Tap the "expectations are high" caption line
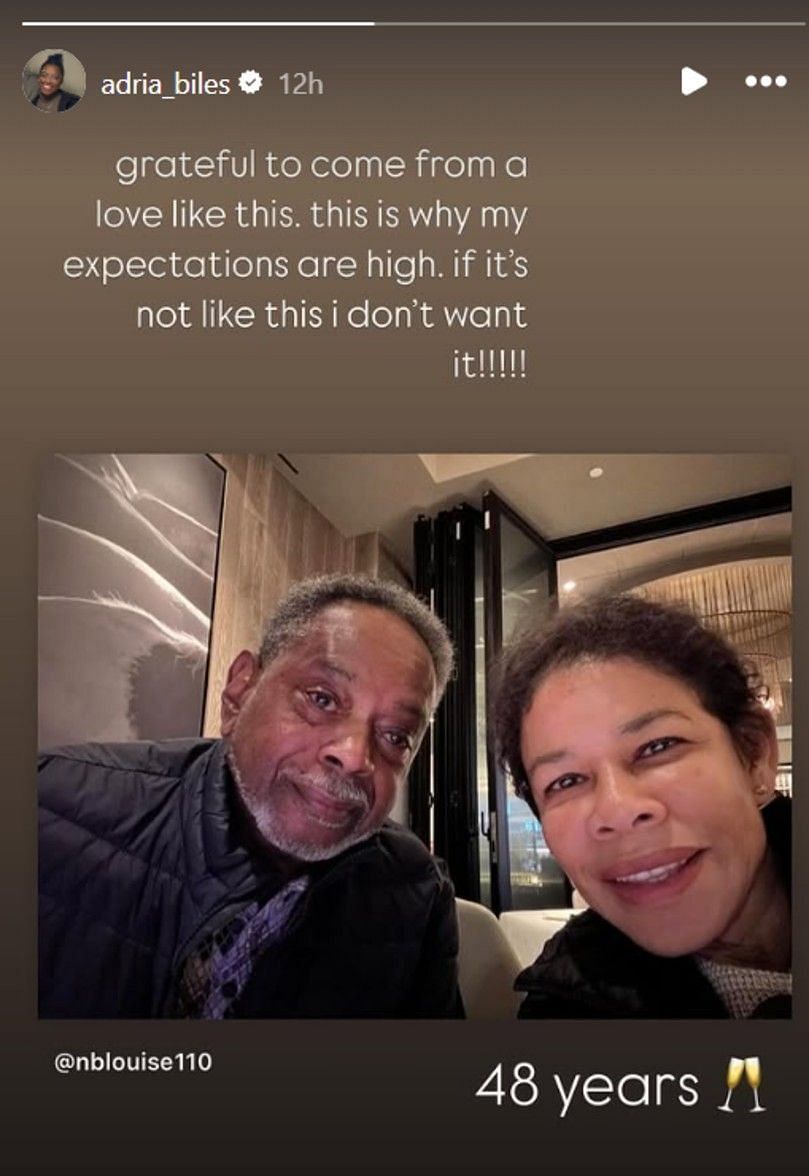The width and height of the screenshot is (809, 1176). pyautogui.click(x=295, y=265)
